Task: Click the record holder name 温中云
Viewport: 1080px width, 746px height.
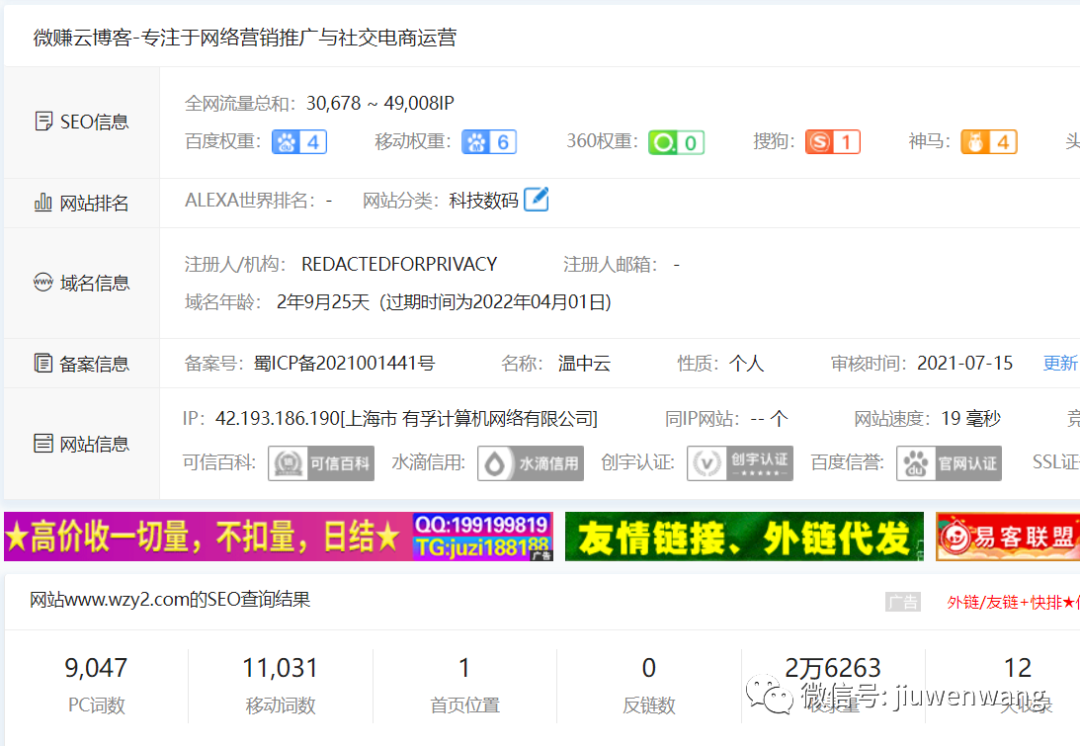Action: tap(584, 363)
